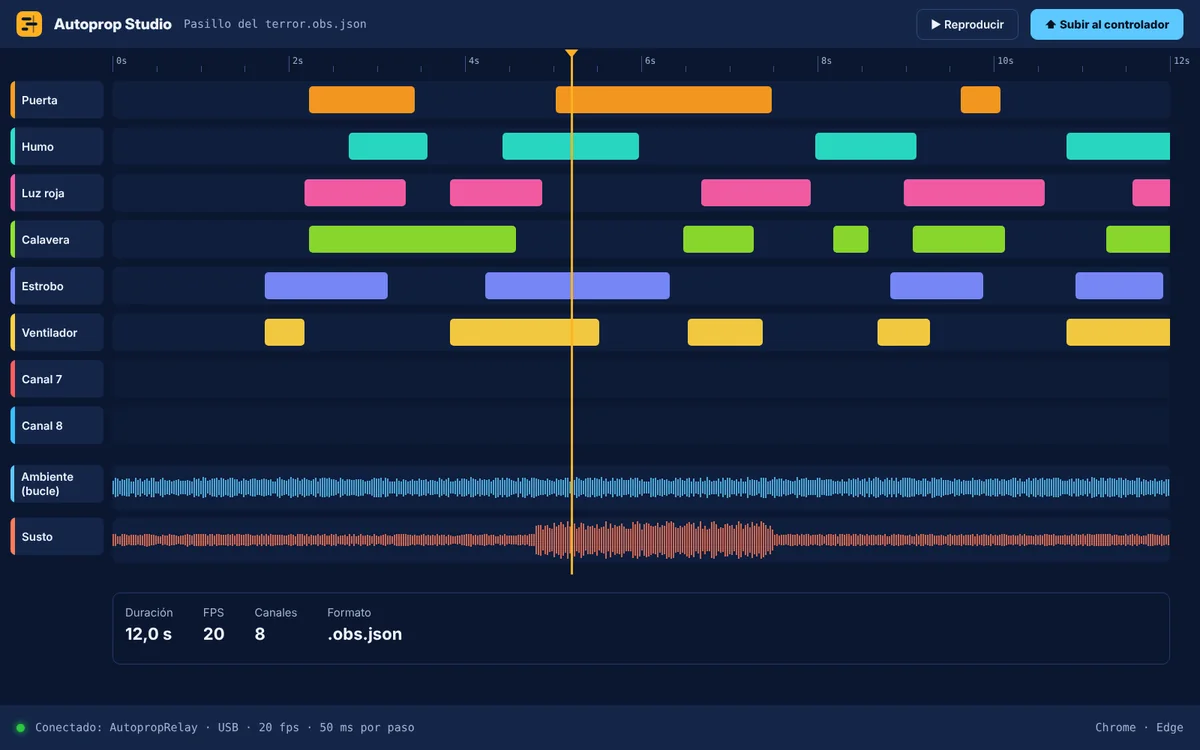Click the 4s ruler label
This screenshot has width=1200, height=750.
tap(473, 61)
